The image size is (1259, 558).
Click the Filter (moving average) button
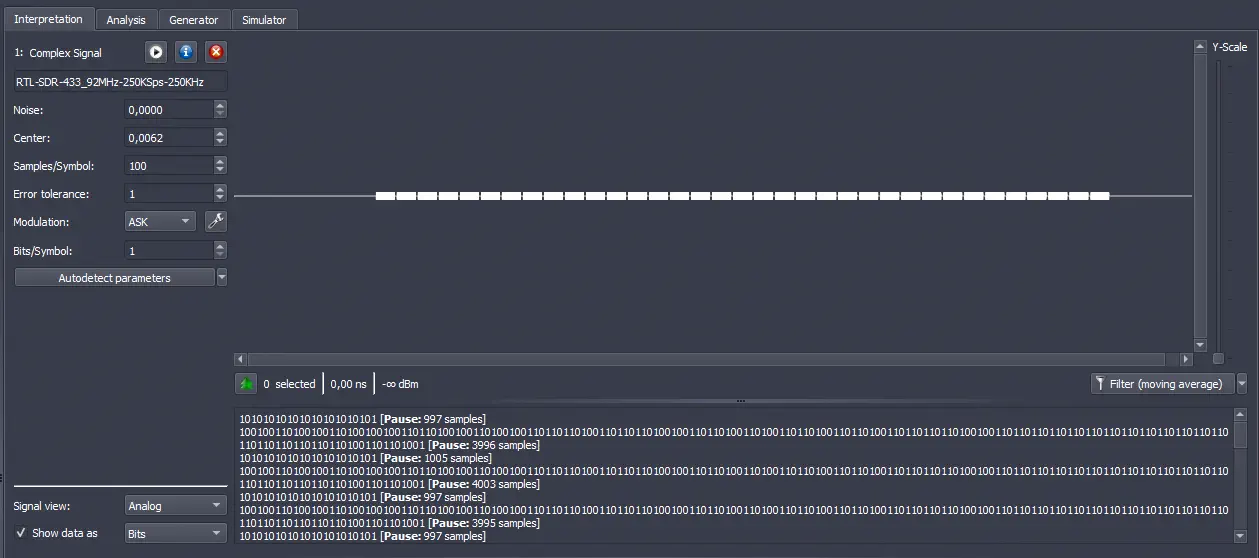pos(1162,384)
